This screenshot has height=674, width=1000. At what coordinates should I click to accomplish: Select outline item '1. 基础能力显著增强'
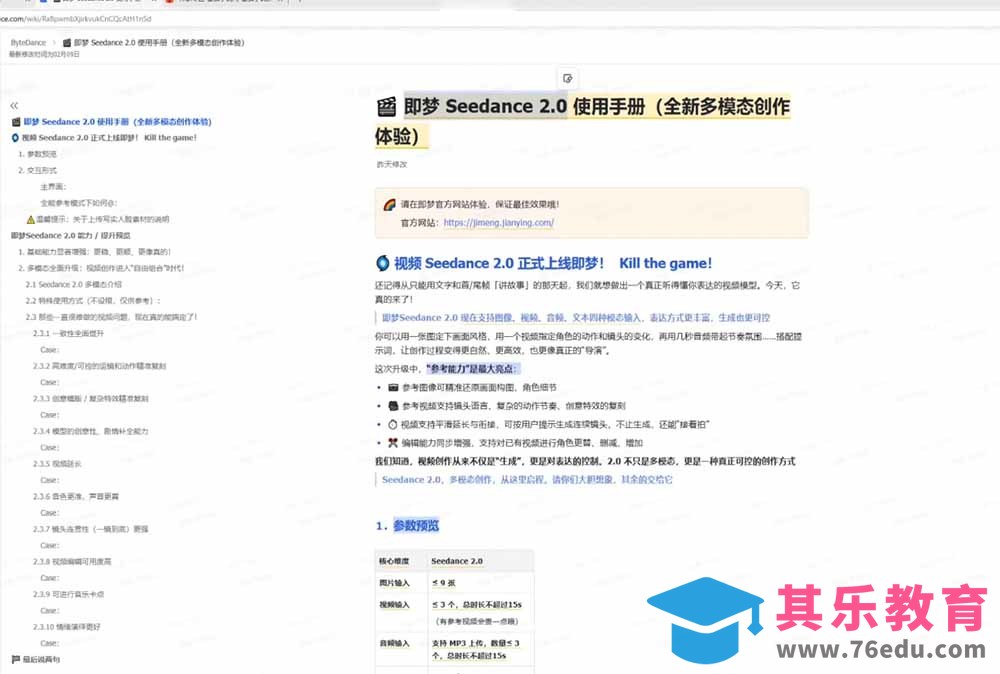(94, 252)
